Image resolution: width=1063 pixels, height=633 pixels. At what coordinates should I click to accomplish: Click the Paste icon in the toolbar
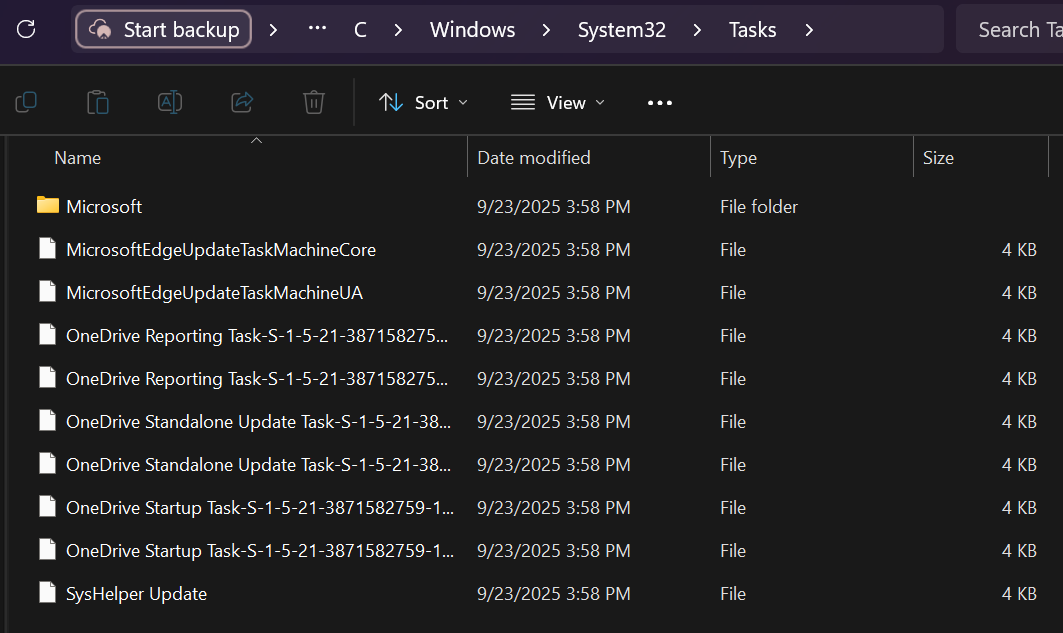[97, 101]
